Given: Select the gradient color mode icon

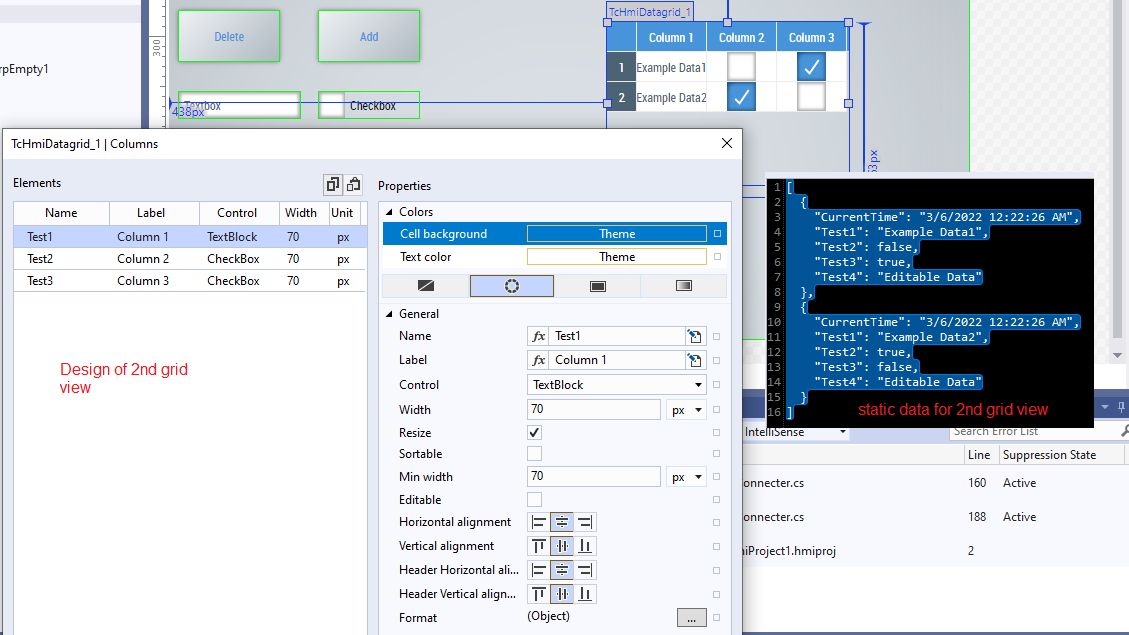Looking at the screenshot, I should (683, 285).
